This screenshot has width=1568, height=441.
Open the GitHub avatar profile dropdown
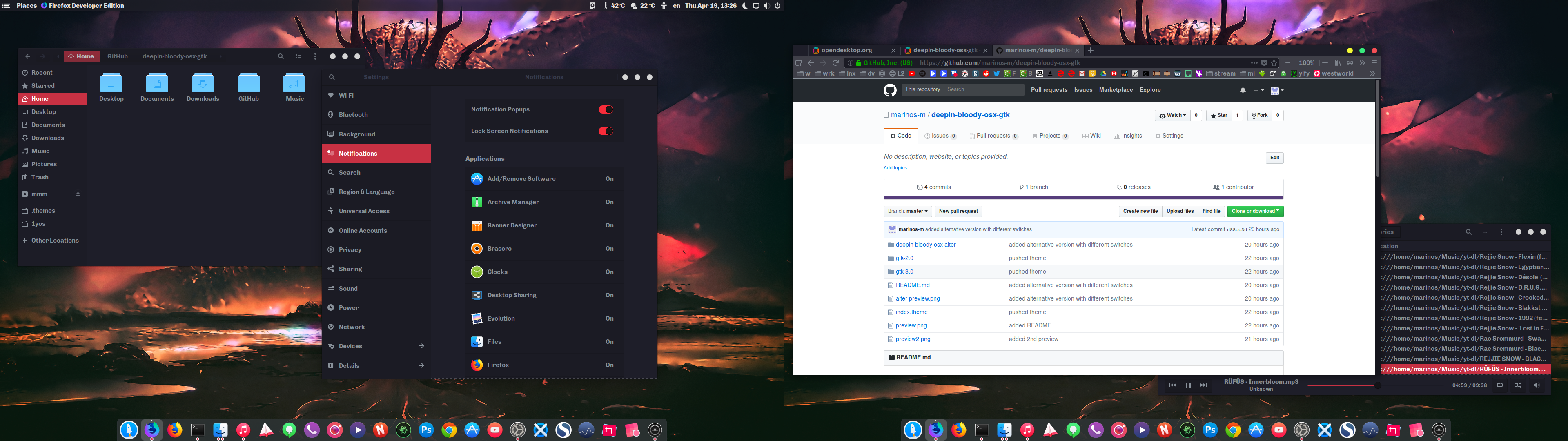(1277, 91)
